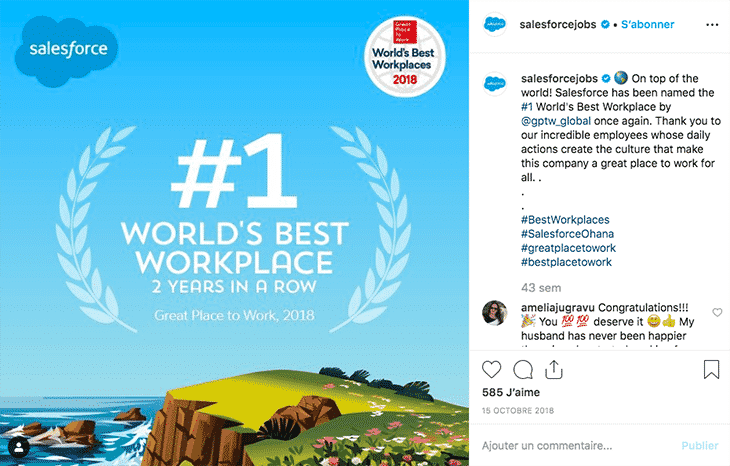Open the ameliajugravu username link

click(x=558, y=308)
